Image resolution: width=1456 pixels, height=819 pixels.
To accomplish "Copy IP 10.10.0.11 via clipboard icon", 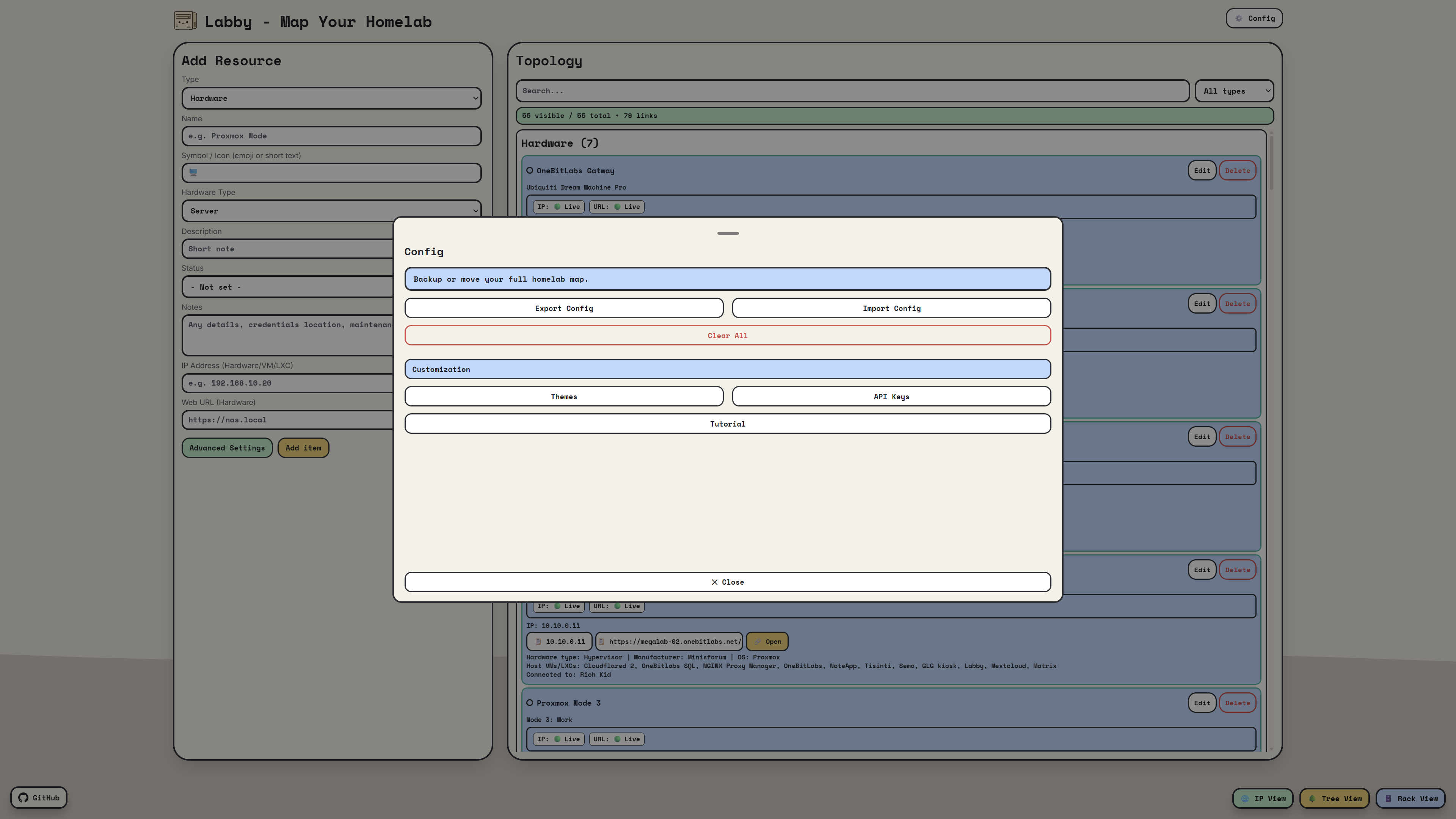I will pos(538,642).
